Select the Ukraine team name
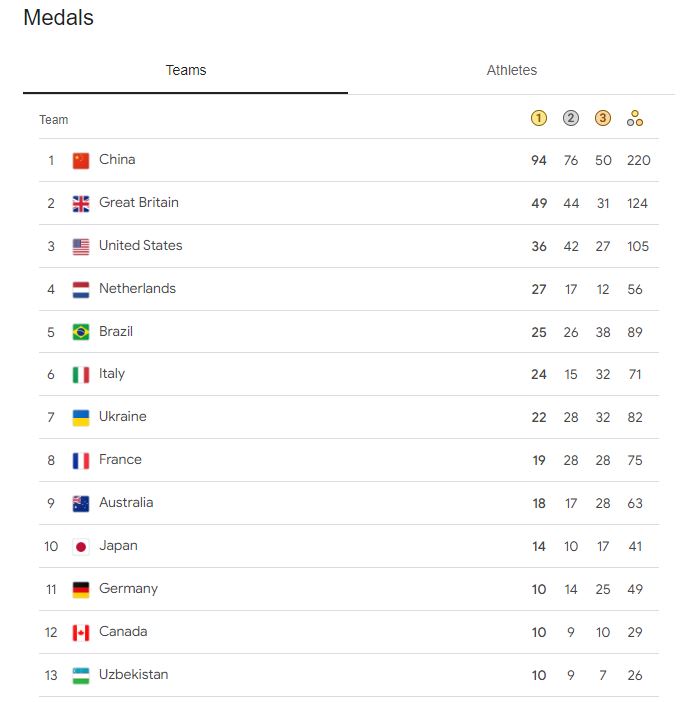The height and width of the screenshot is (702, 690). pyautogui.click(x=123, y=416)
